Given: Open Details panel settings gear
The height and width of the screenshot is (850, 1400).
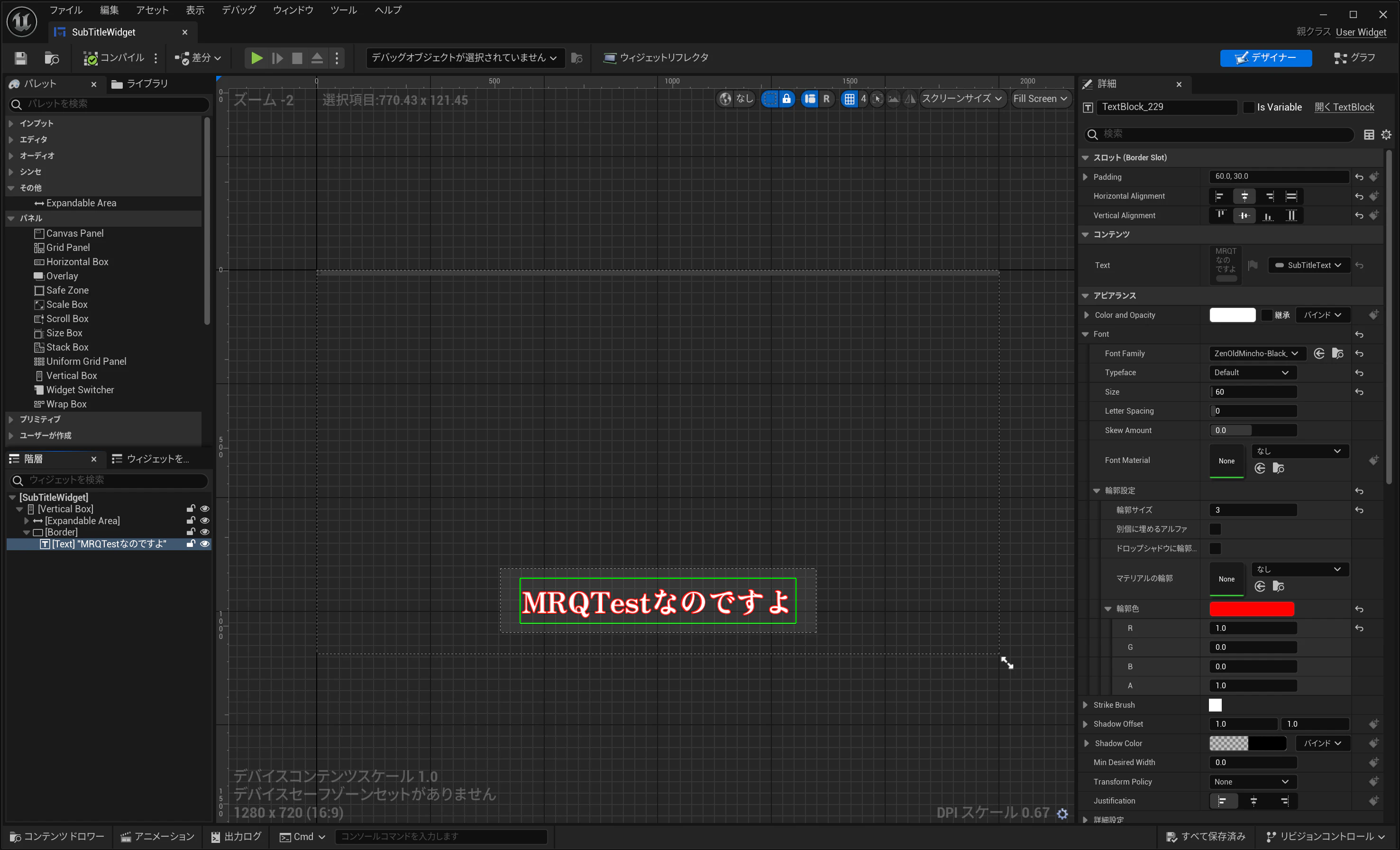Looking at the screenshot, I should (x=1386, y=135).
